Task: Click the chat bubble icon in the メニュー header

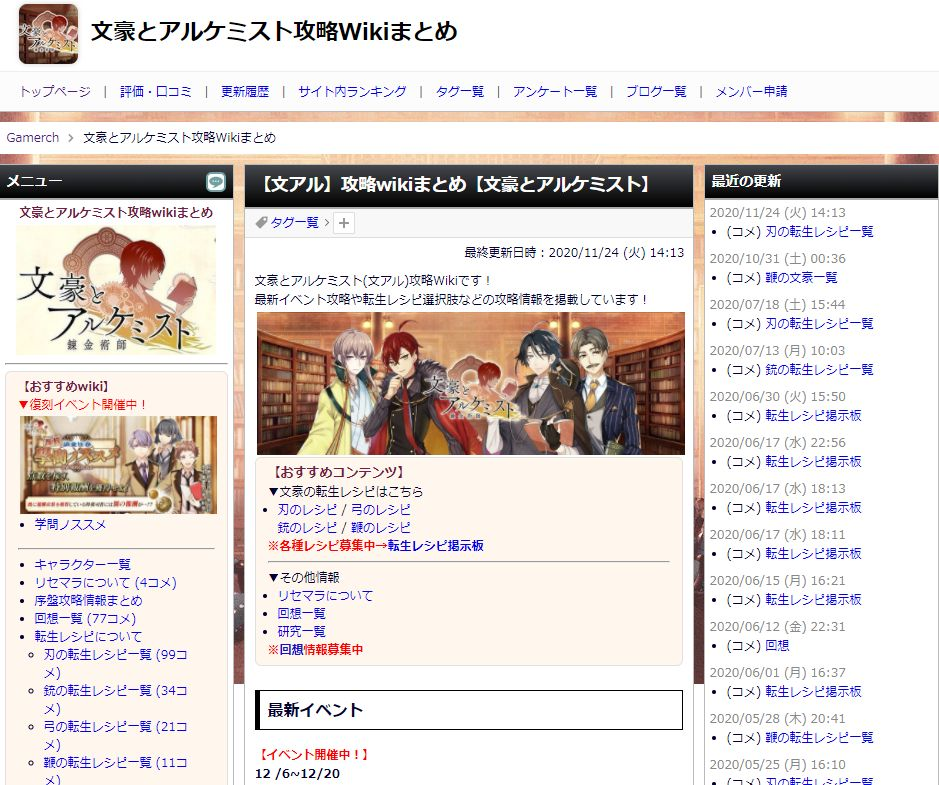Action: tap(216, 182)
